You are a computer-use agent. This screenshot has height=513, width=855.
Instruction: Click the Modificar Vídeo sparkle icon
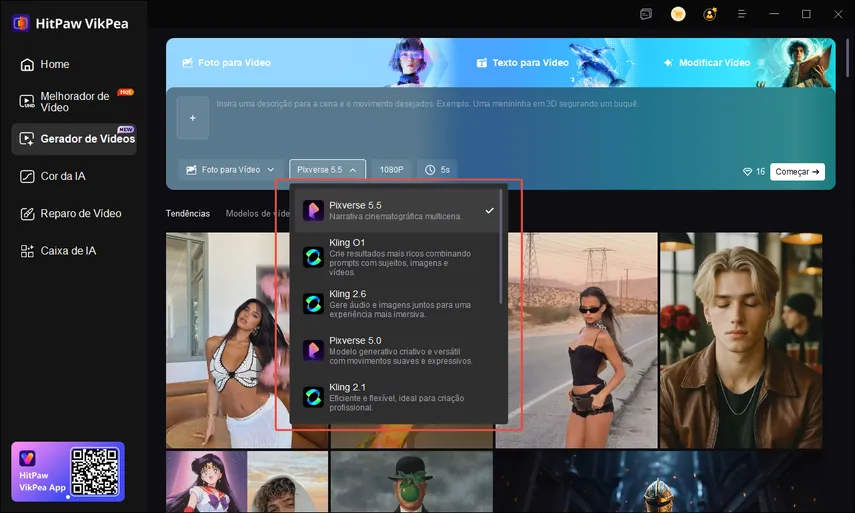click(668, 63)
